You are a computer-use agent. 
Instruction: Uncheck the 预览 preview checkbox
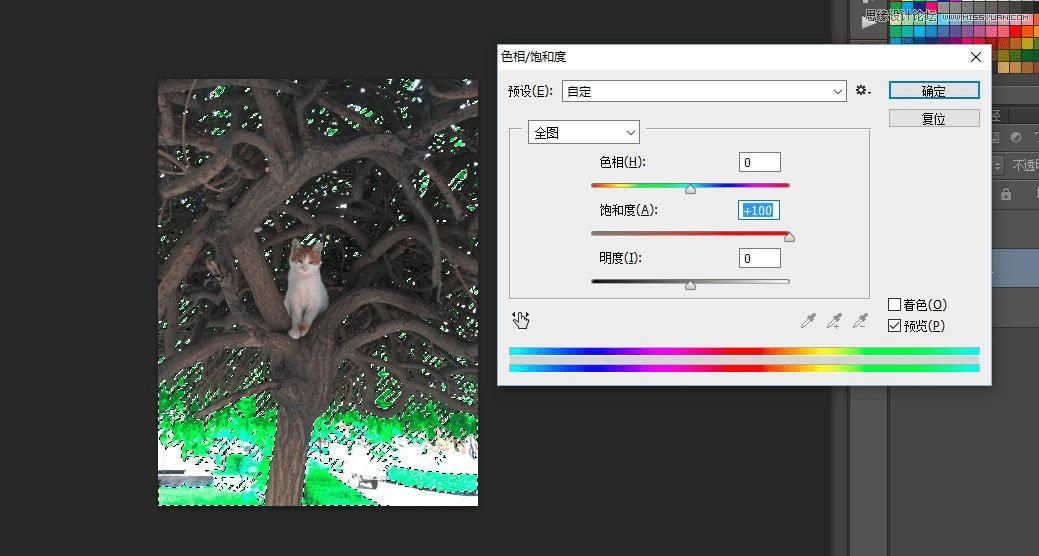coord(895,326)
